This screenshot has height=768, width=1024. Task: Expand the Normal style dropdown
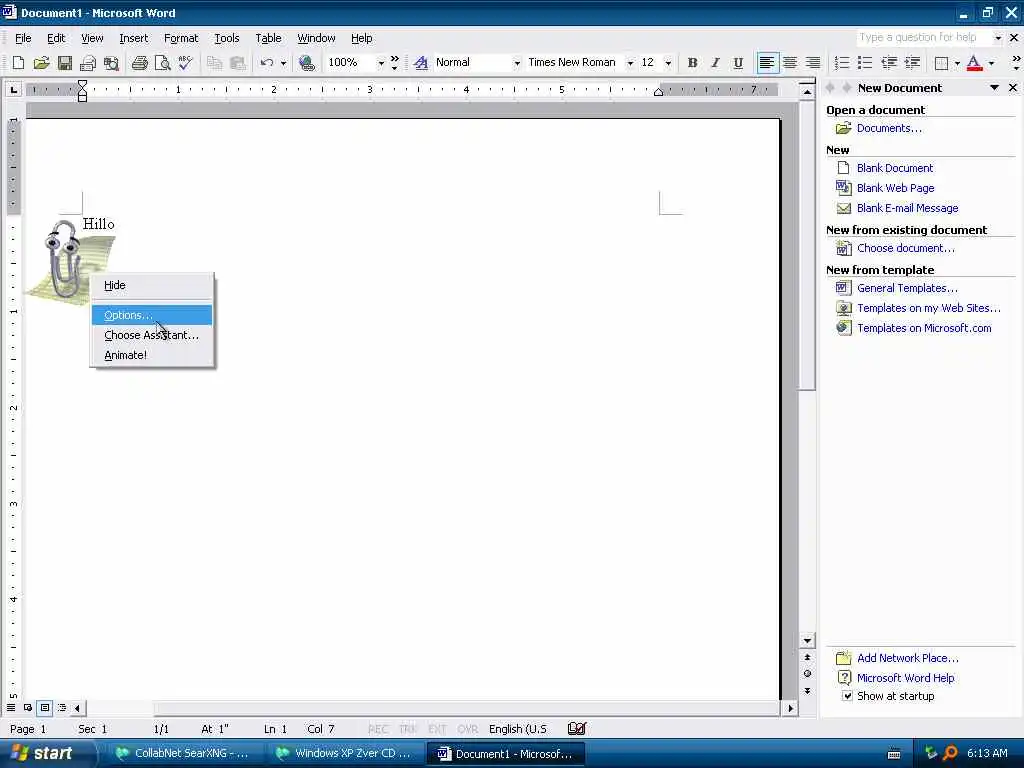517,63
